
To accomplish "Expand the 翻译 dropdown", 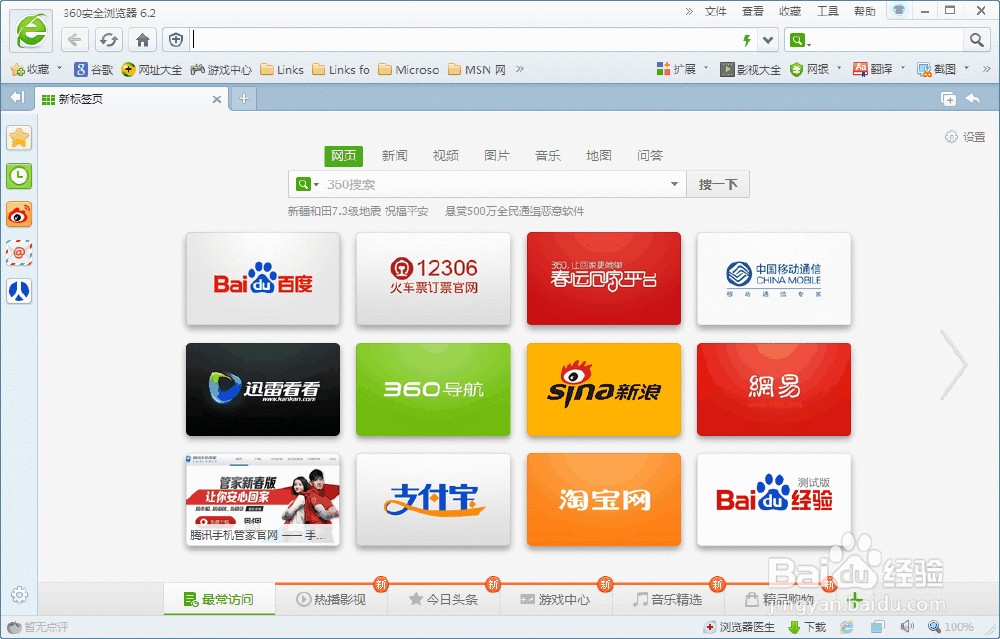I will tap(903, 68).
